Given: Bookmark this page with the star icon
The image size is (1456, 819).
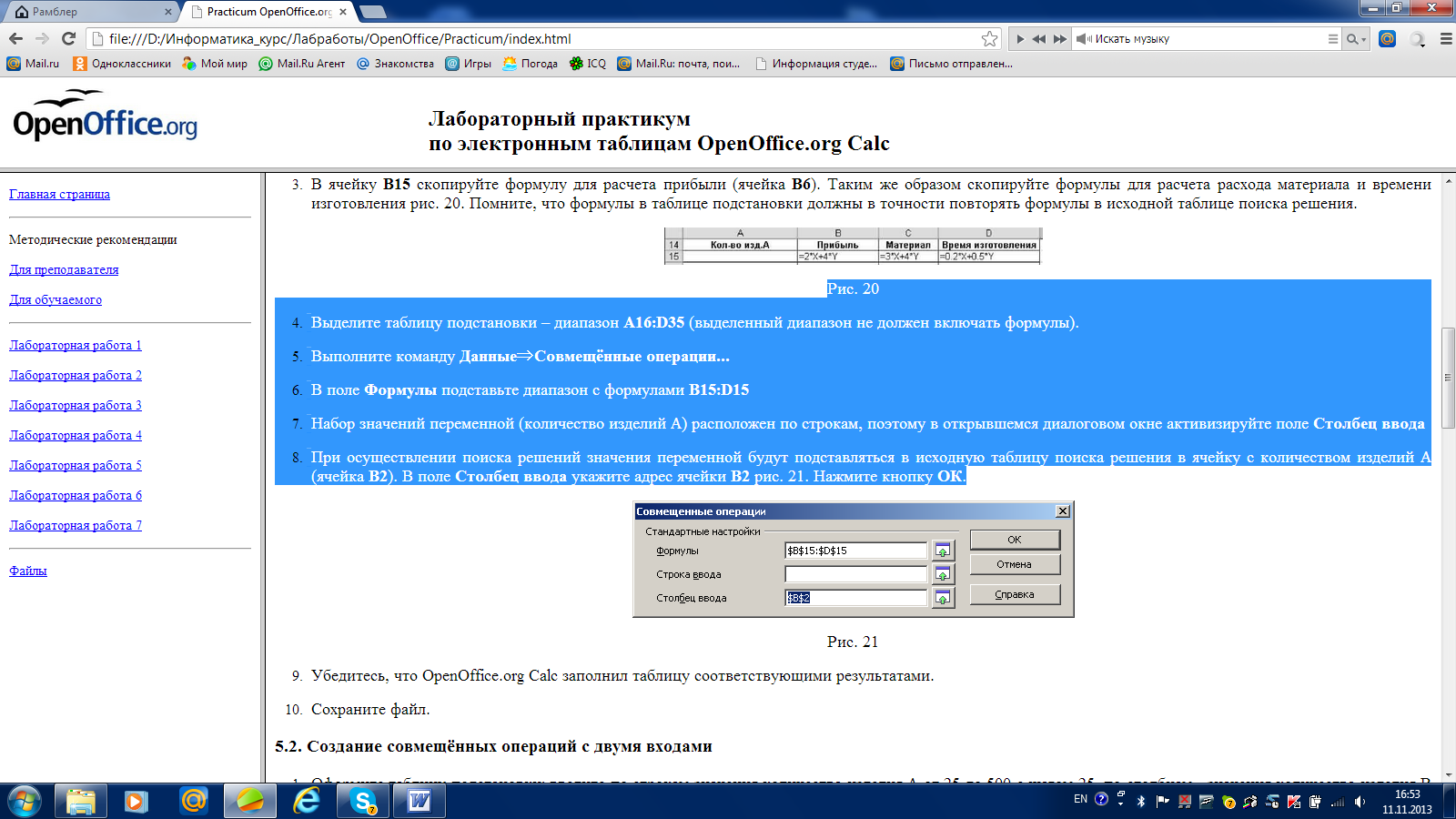Looking at the screenshot, I should coord(989,38).
